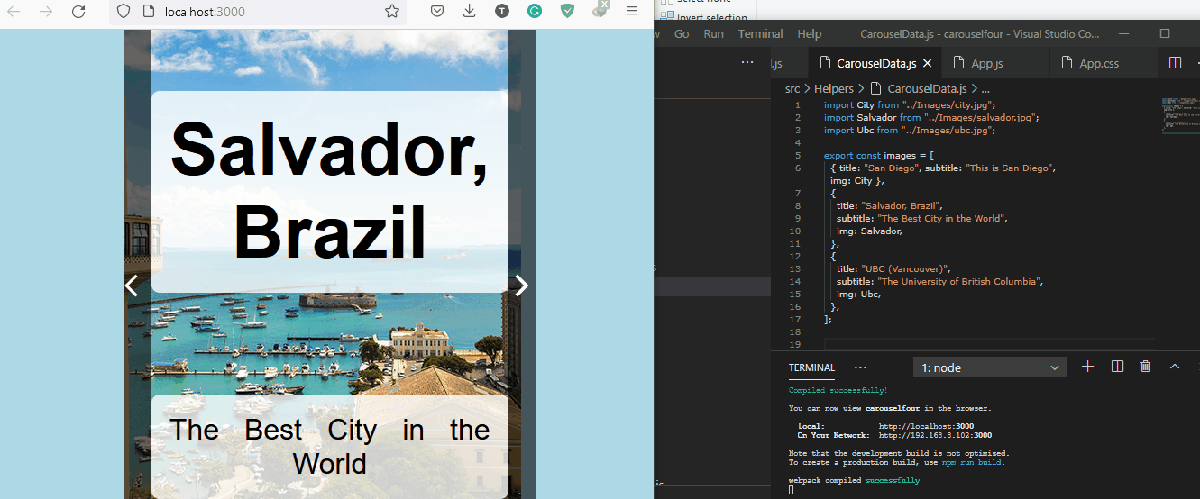The image size is (1200, 499).
Task: Kill the terminal with trash icon
Action: (1146, 367)
